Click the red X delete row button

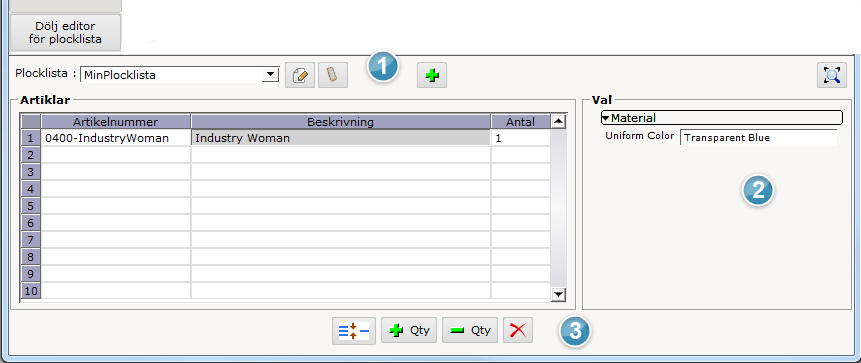[518, 330]
